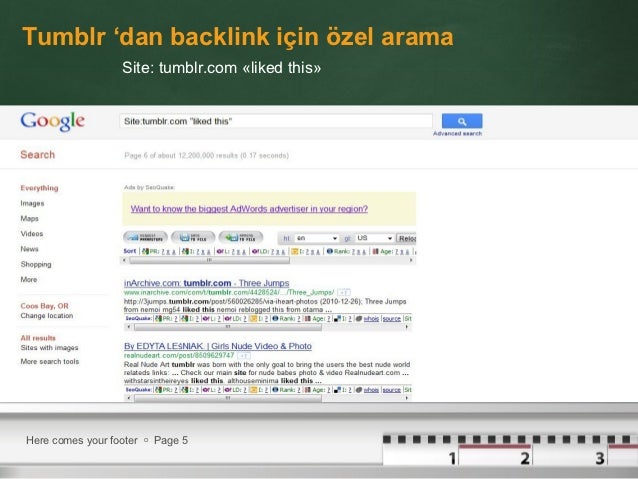Click number 1 on the slide ruler

tap(452, 458)
